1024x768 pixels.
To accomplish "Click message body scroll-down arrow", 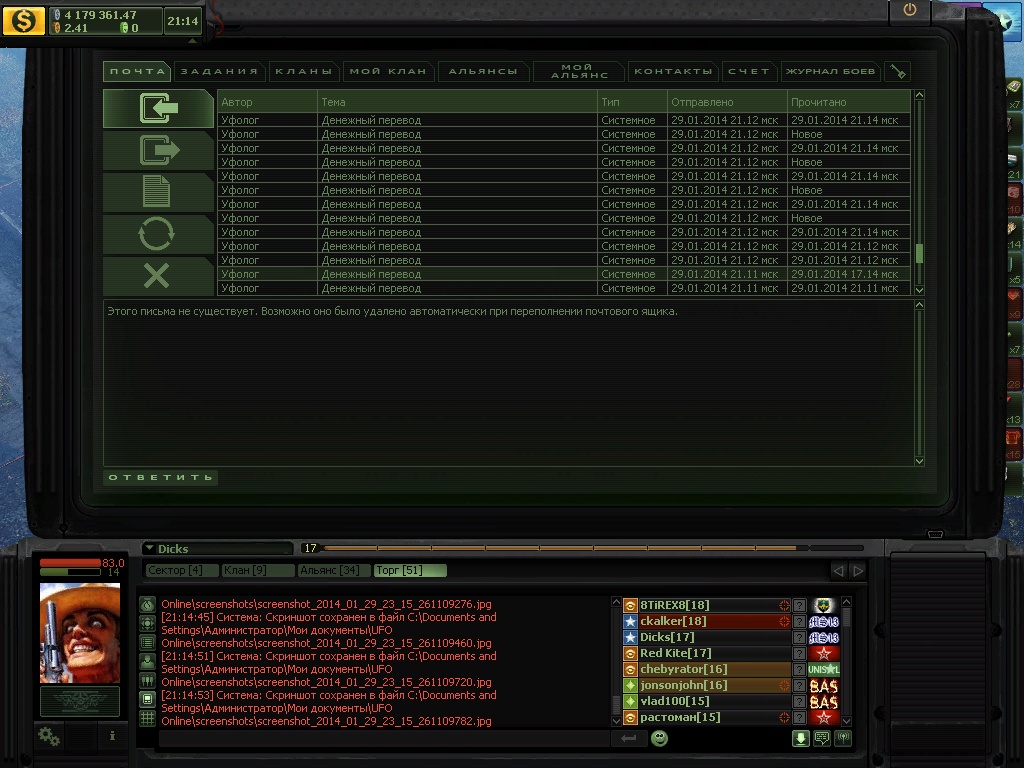I will [920, 460].
